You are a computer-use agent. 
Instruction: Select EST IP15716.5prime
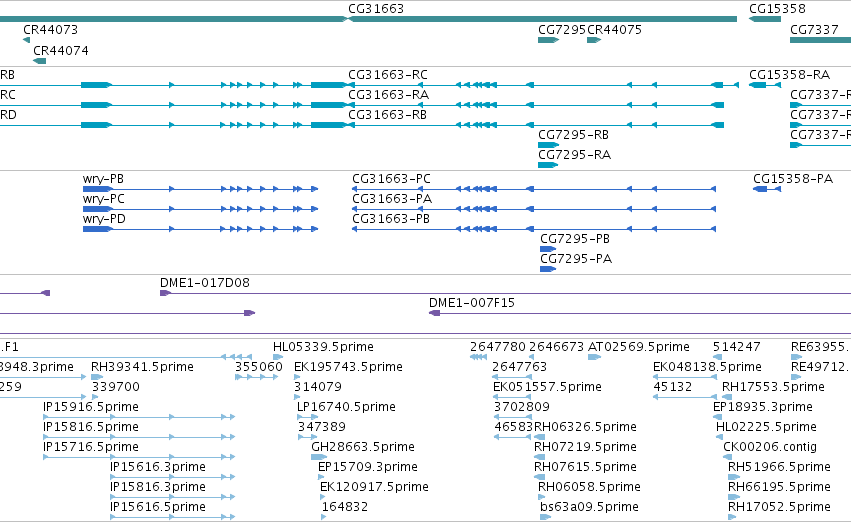(91, 447)
